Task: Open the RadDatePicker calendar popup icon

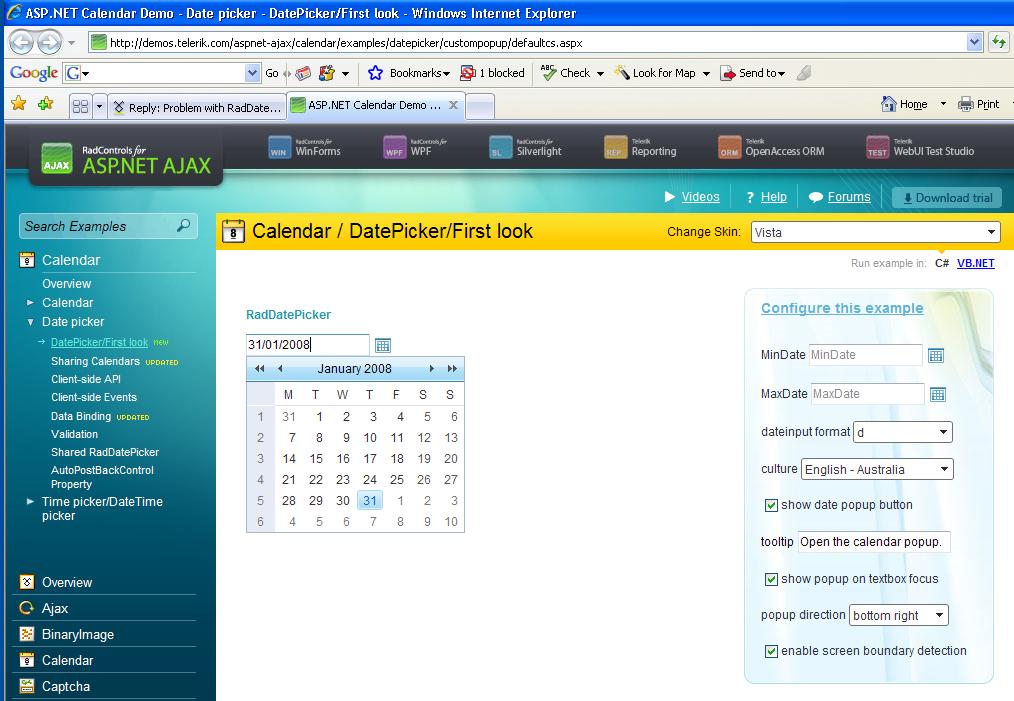Action: coord(383,345)
